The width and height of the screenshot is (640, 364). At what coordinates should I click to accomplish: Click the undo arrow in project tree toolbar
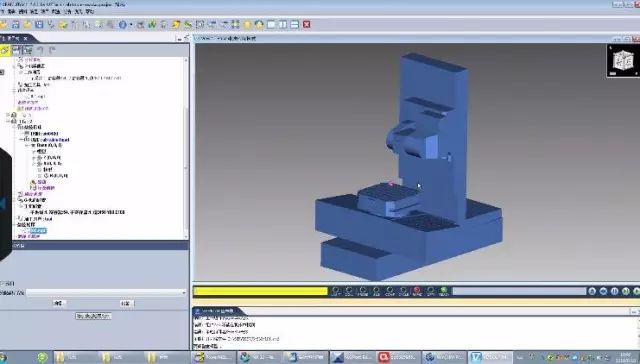(40, 50)
